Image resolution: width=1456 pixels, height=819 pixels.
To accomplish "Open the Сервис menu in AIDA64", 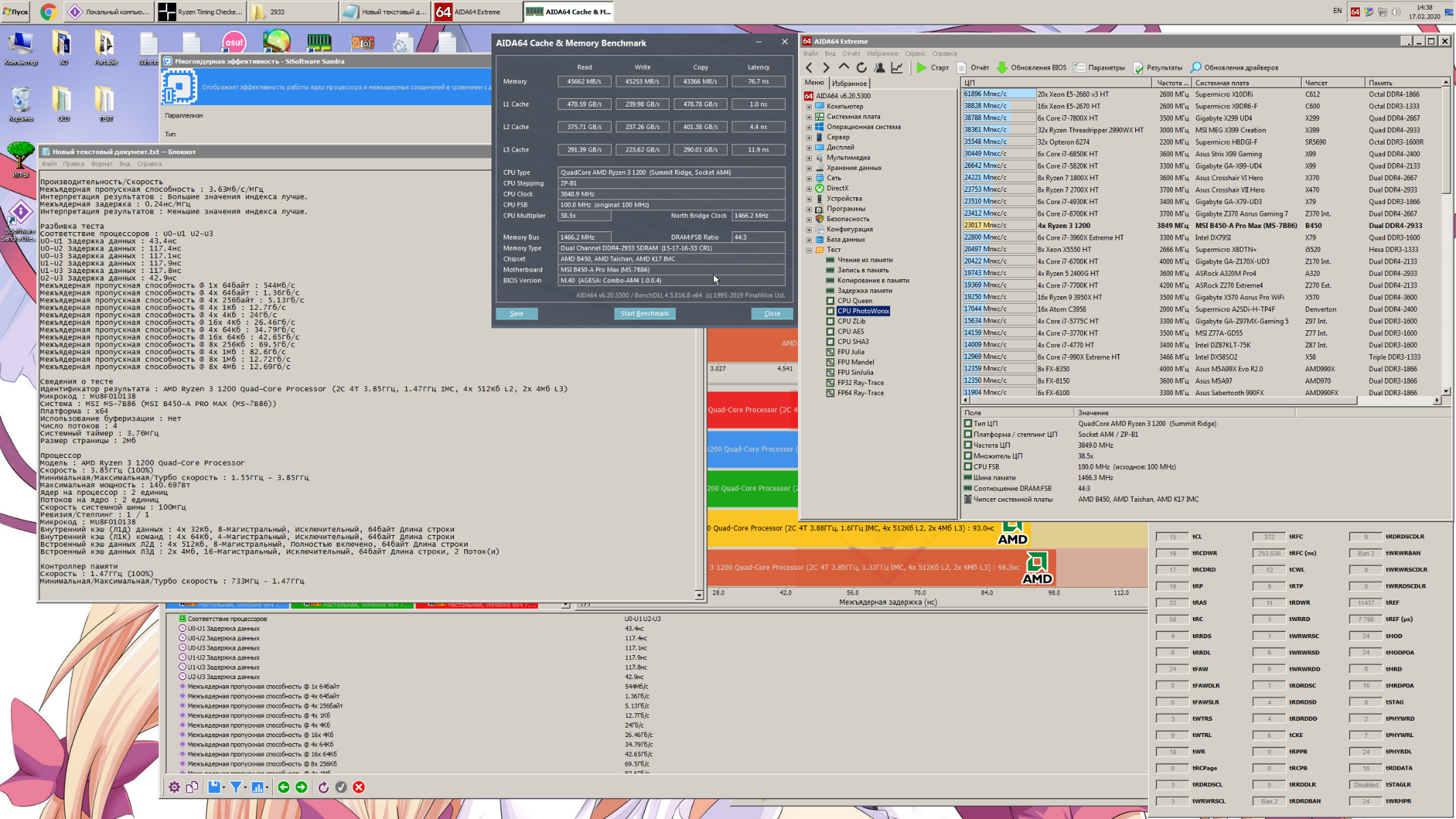I will point(915,53).
